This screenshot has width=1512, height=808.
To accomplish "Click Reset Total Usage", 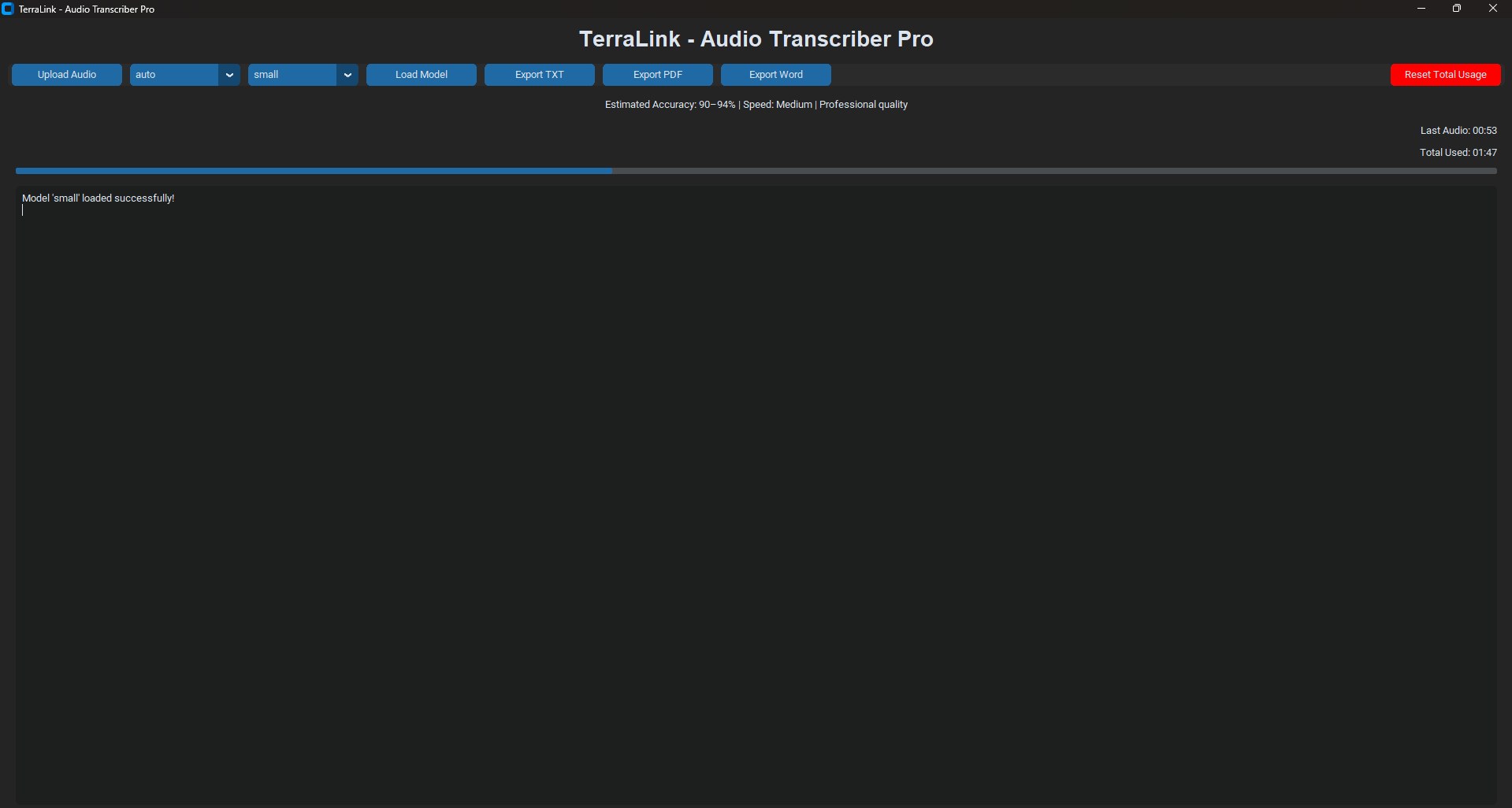I will tap(1445, 74).
